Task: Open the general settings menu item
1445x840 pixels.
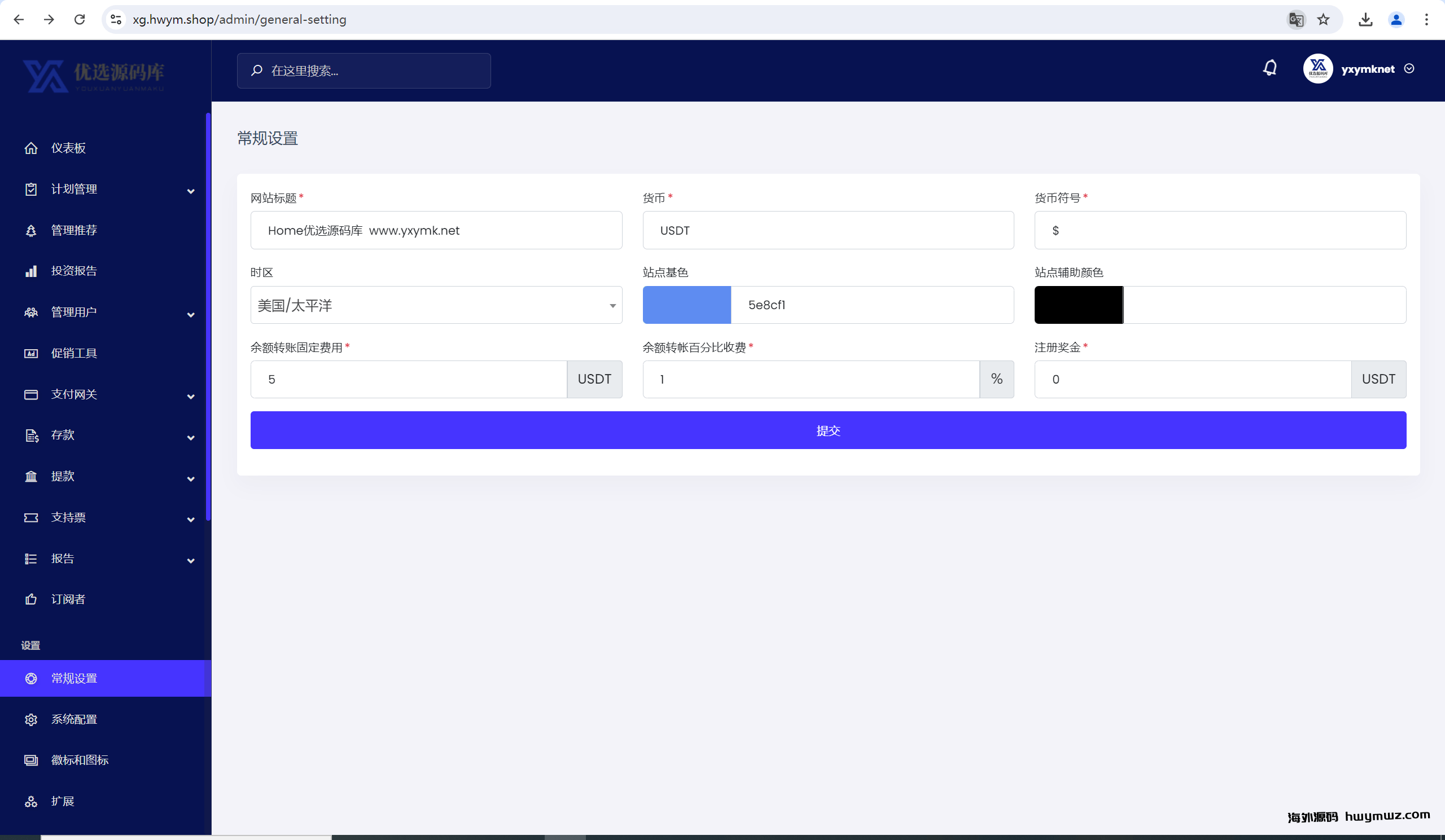Action: coord(75,679)
